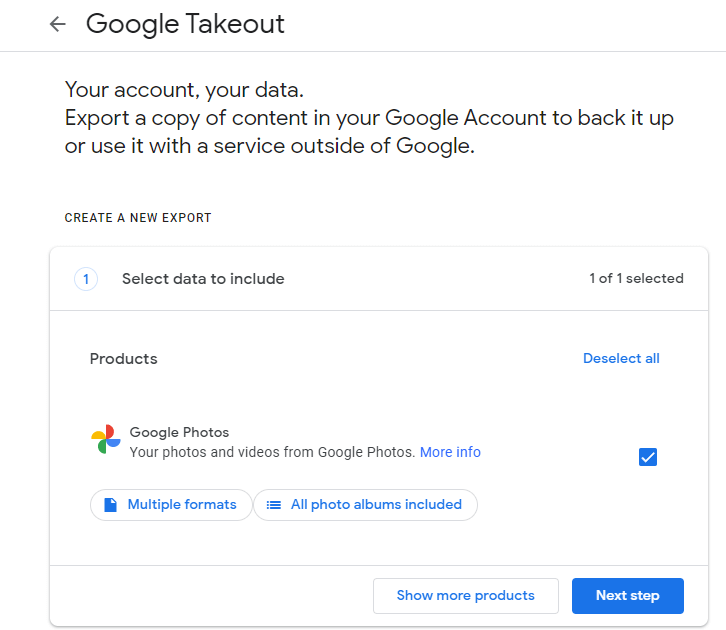Proceed with the Next step button
The image size is (726, 630).
627,596
